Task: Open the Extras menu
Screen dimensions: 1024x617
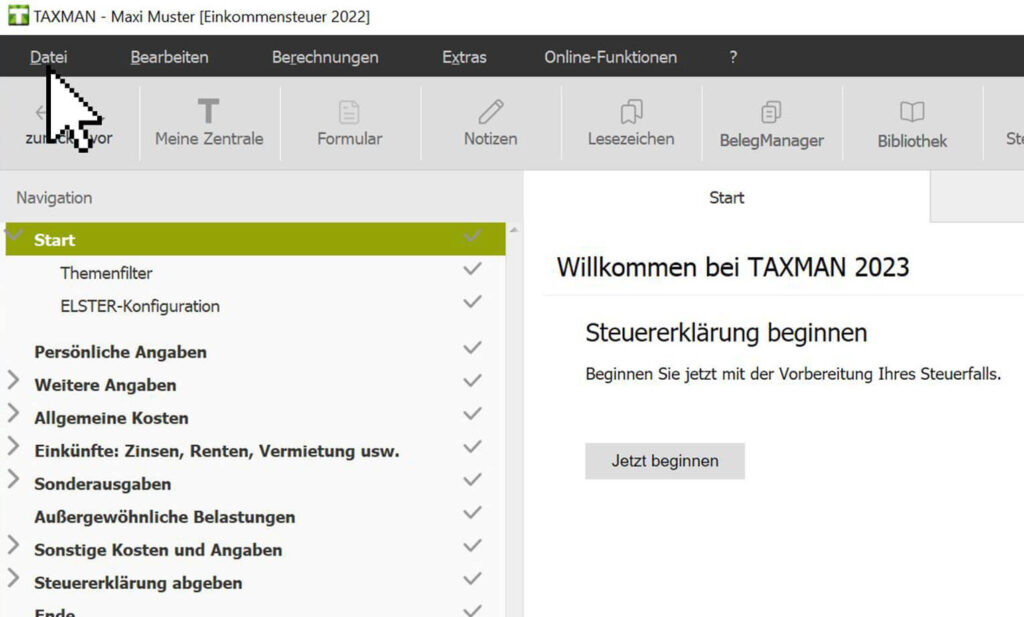Action: click(x=464, y=57)
